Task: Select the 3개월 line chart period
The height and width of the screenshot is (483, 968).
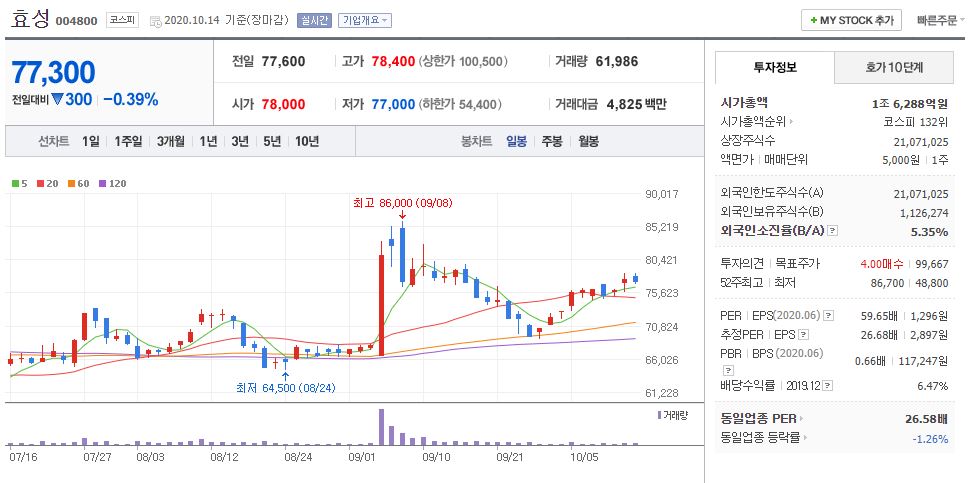Action: [x=170, y=141]
